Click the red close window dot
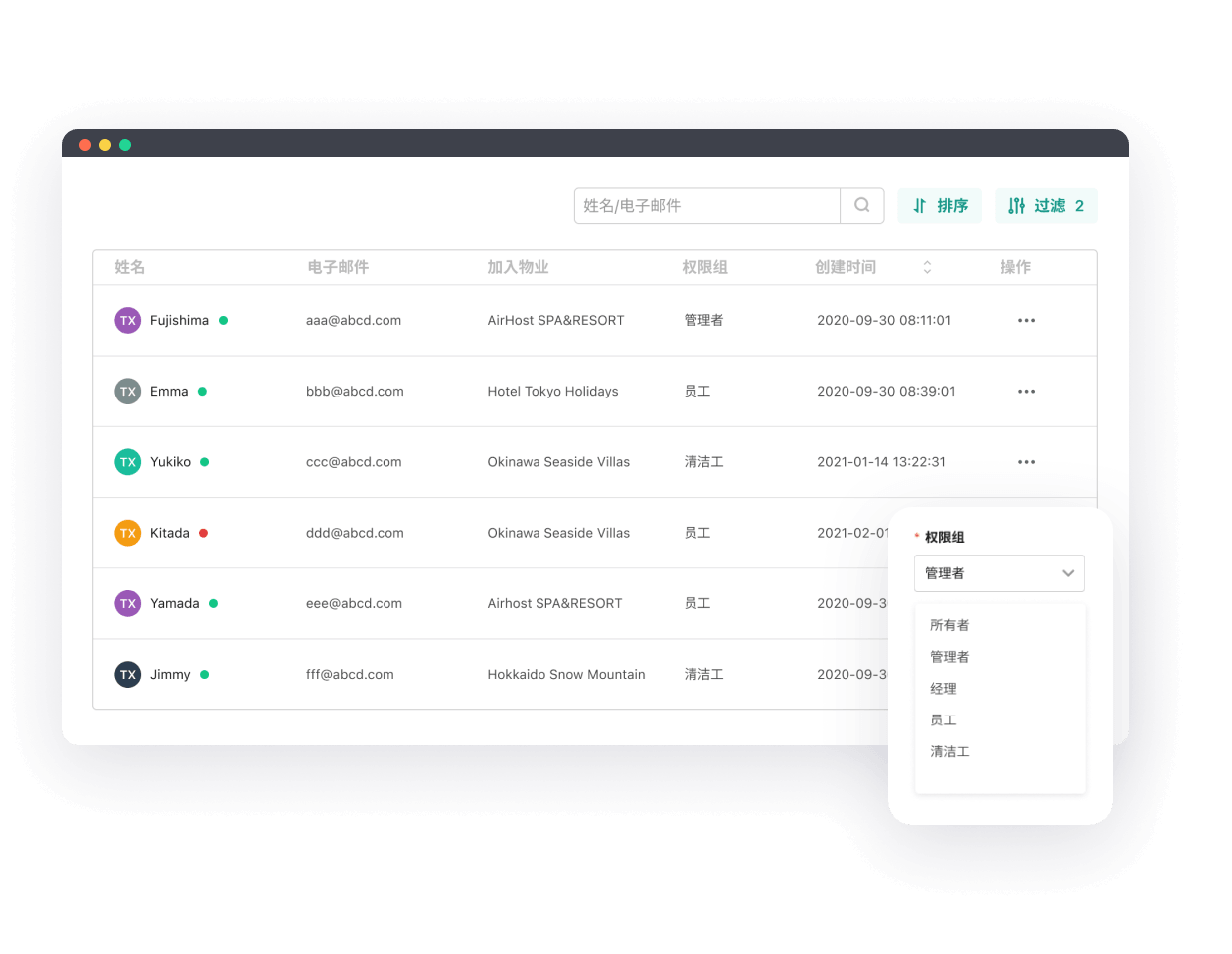Image resolution: width=1232 pixels, height=954 pixels. point(85,145)
